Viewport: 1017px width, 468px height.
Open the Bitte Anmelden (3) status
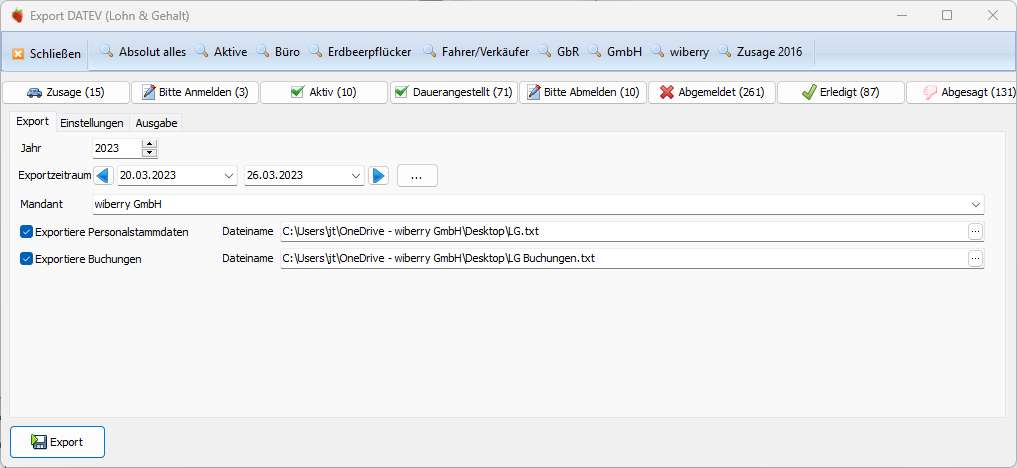(x=195, y=92)
